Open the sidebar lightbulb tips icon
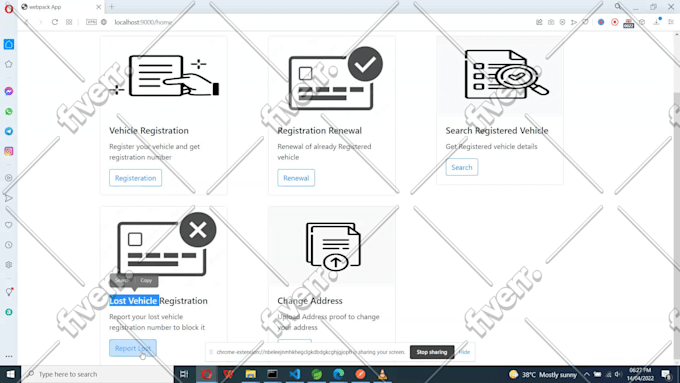 pyautogui.click(x=9, y=292)
